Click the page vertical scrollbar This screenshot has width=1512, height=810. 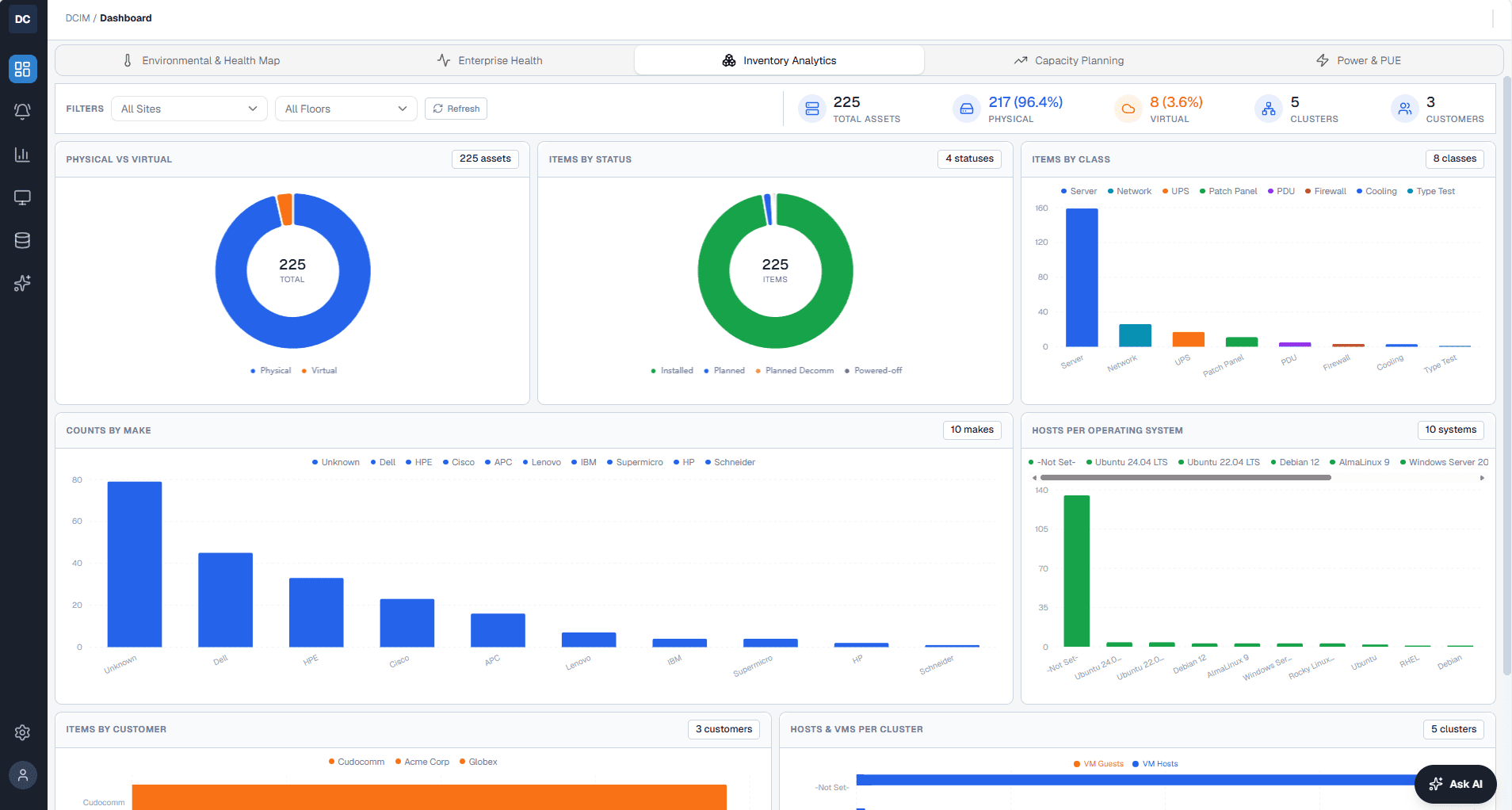pos(1507,376)
